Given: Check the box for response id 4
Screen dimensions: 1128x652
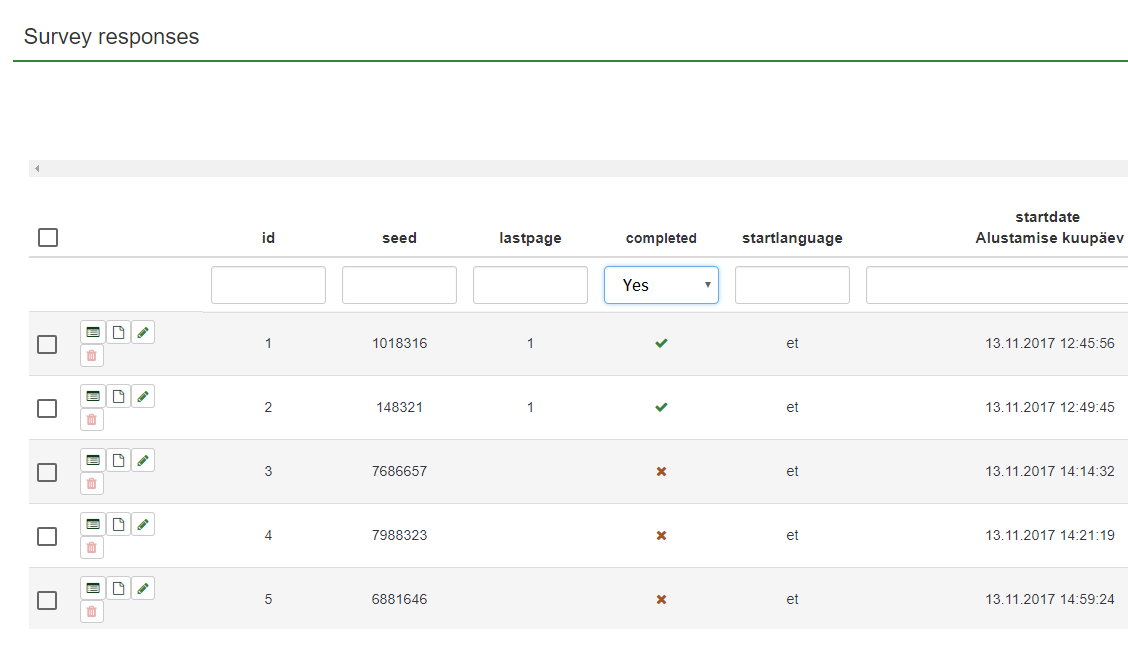Looking at the screenshot, I should pyautogui.click(x=47, y=536).
